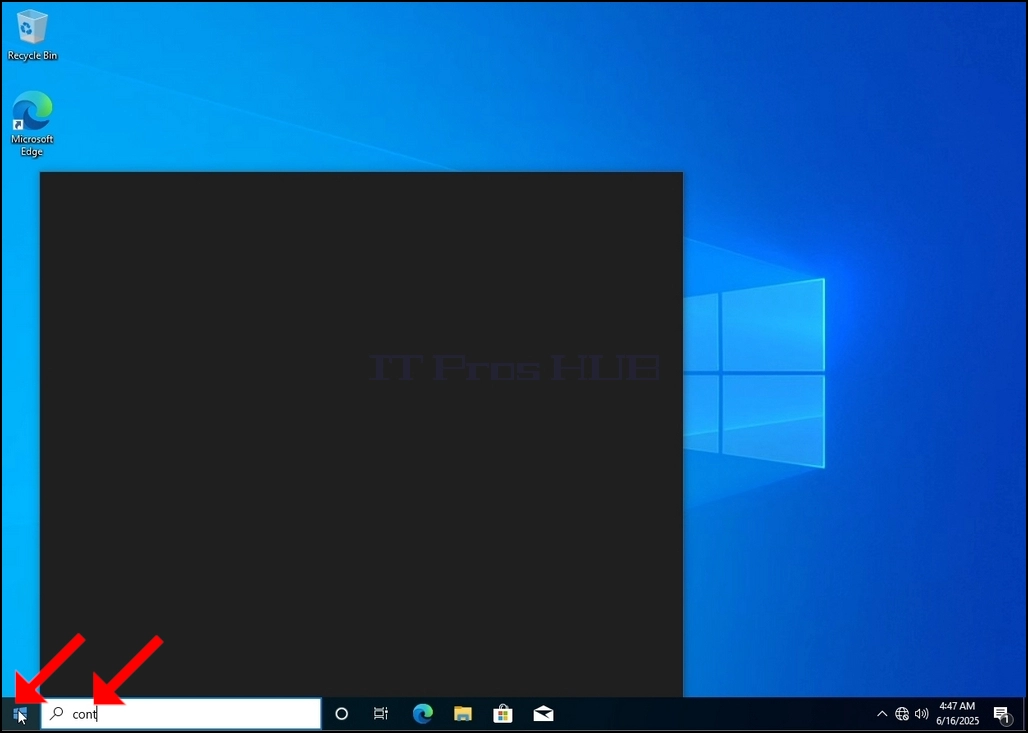1028x733 pixels.
Task: Open Cortana circle icon on taskbar
Action: click(342, 714)
